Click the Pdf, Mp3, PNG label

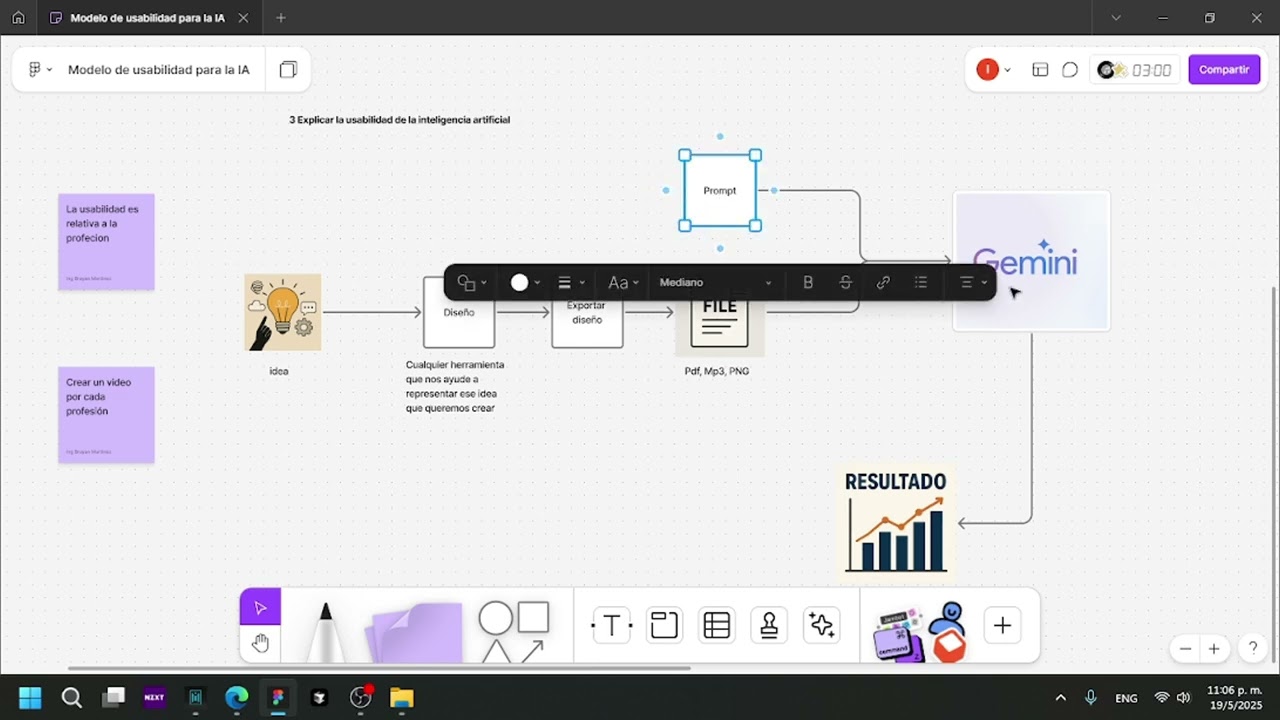coord(717,371)
